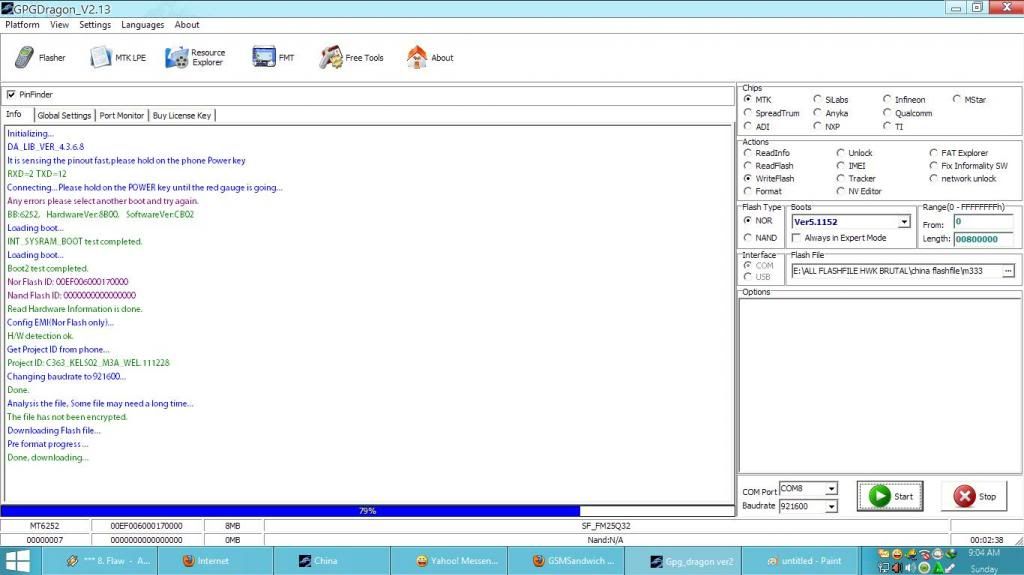Screen dimensions: 1024x575
Task: Open the Windows Start button
Action: [x=19, y=560]
